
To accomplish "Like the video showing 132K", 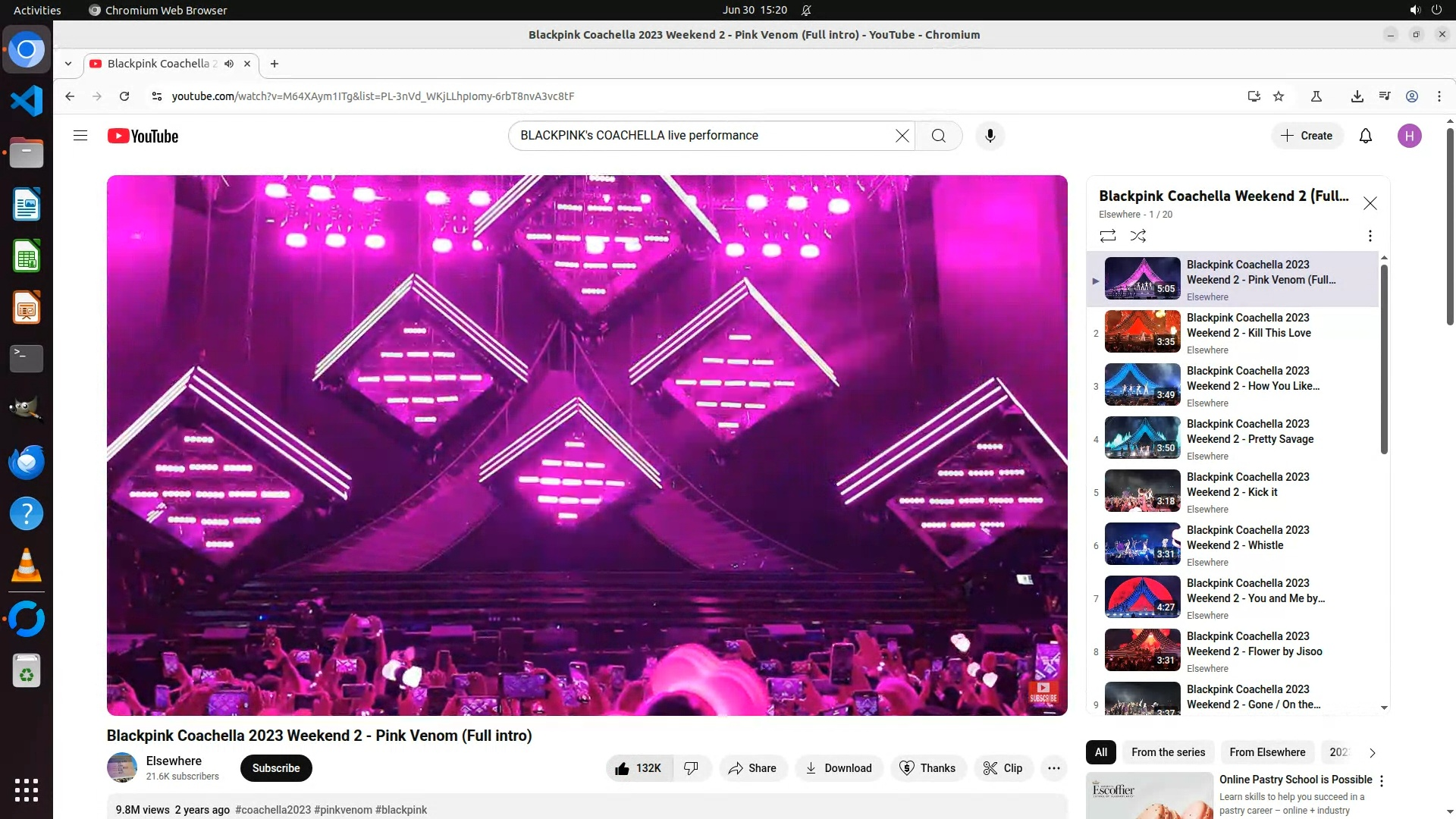I will 639,768.
